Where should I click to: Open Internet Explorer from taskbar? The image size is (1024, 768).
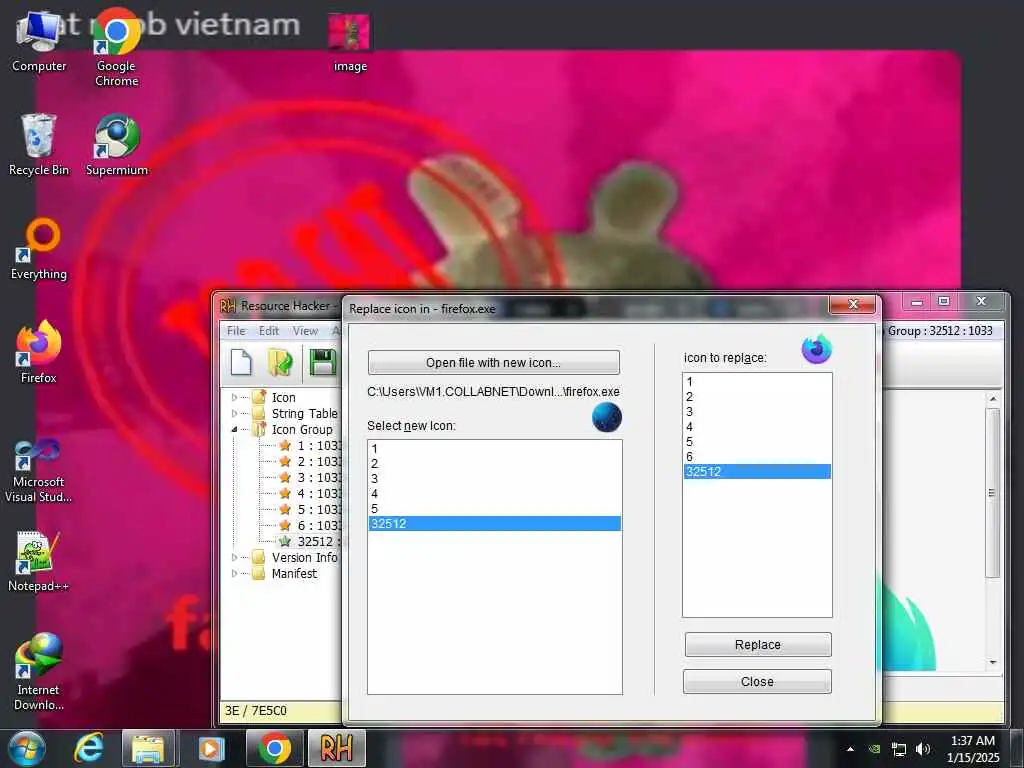point(88,748)
